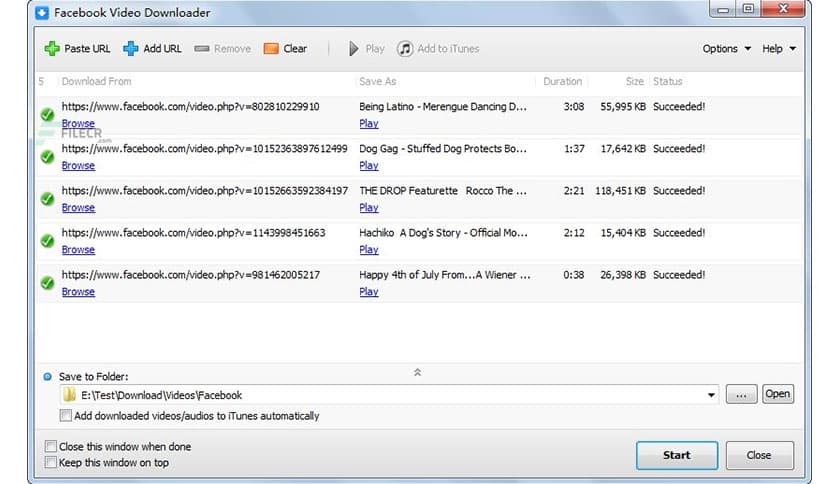The image size is (836, 484).
Task: Sort by the Duration column header
Action: point(562,82)
